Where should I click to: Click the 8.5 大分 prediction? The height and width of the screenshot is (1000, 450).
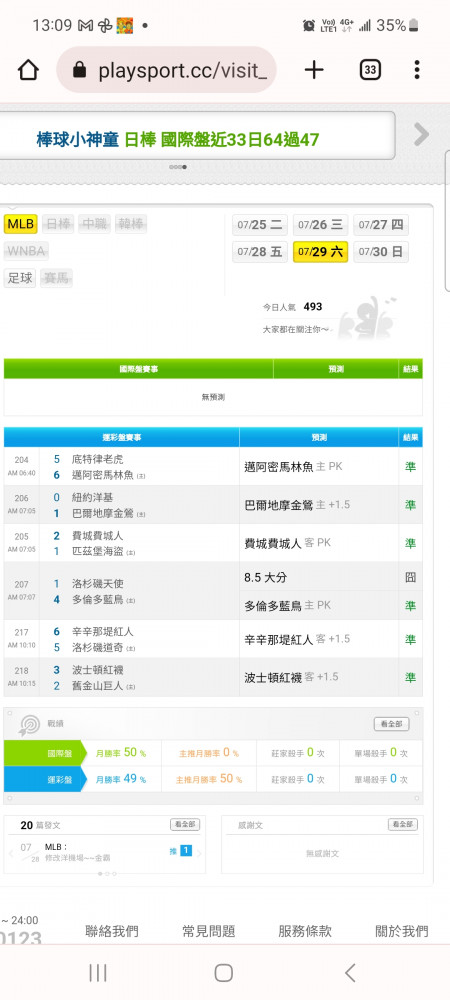[265, 578]
